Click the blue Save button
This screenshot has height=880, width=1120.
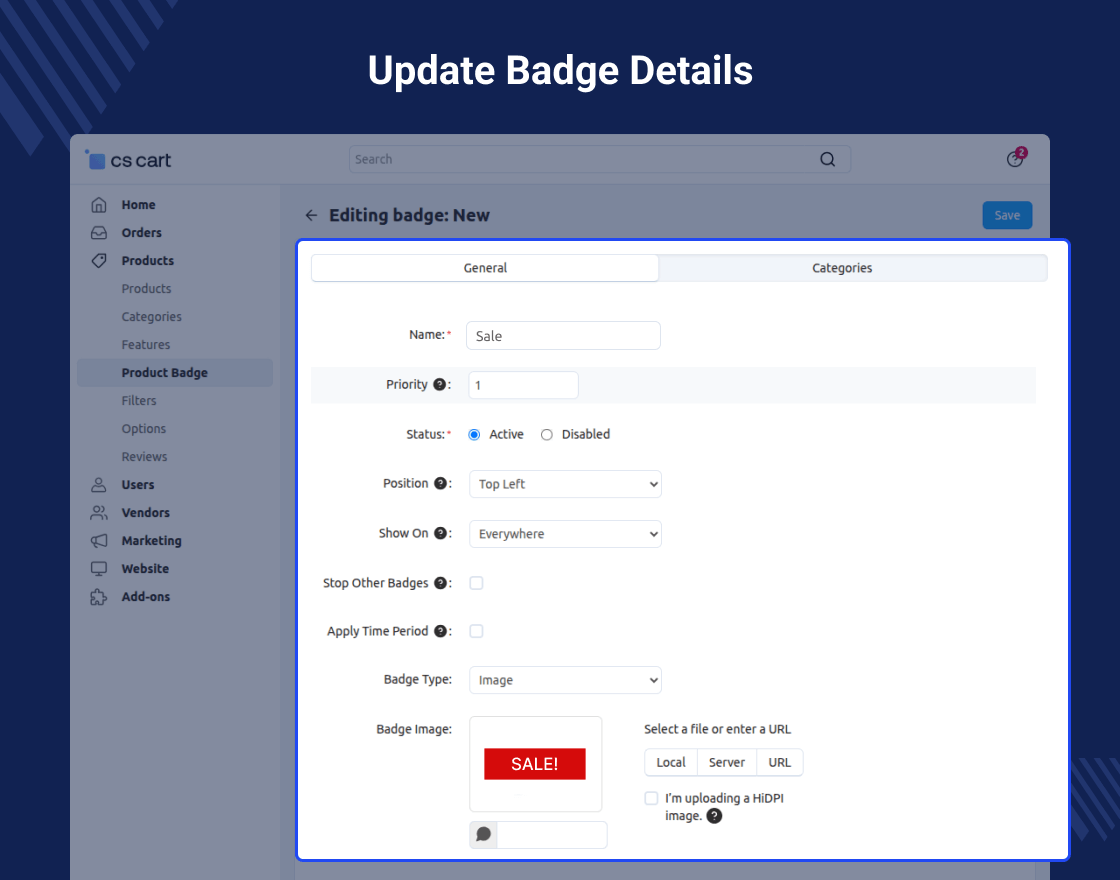click(1007, 215)
